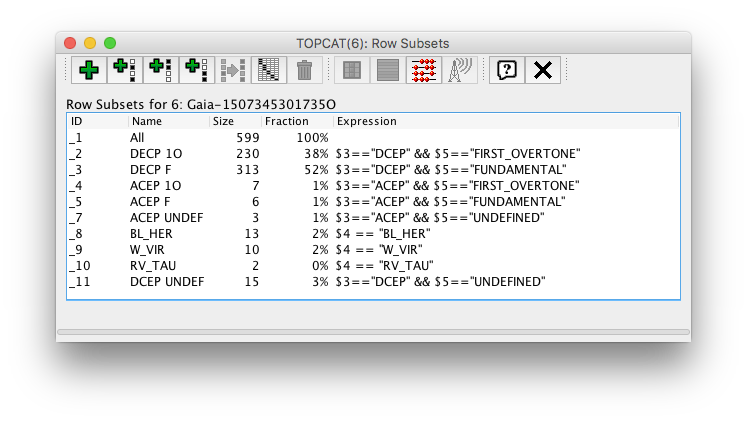Select the ACEP UNDEF subset name

tap(166, 218)
